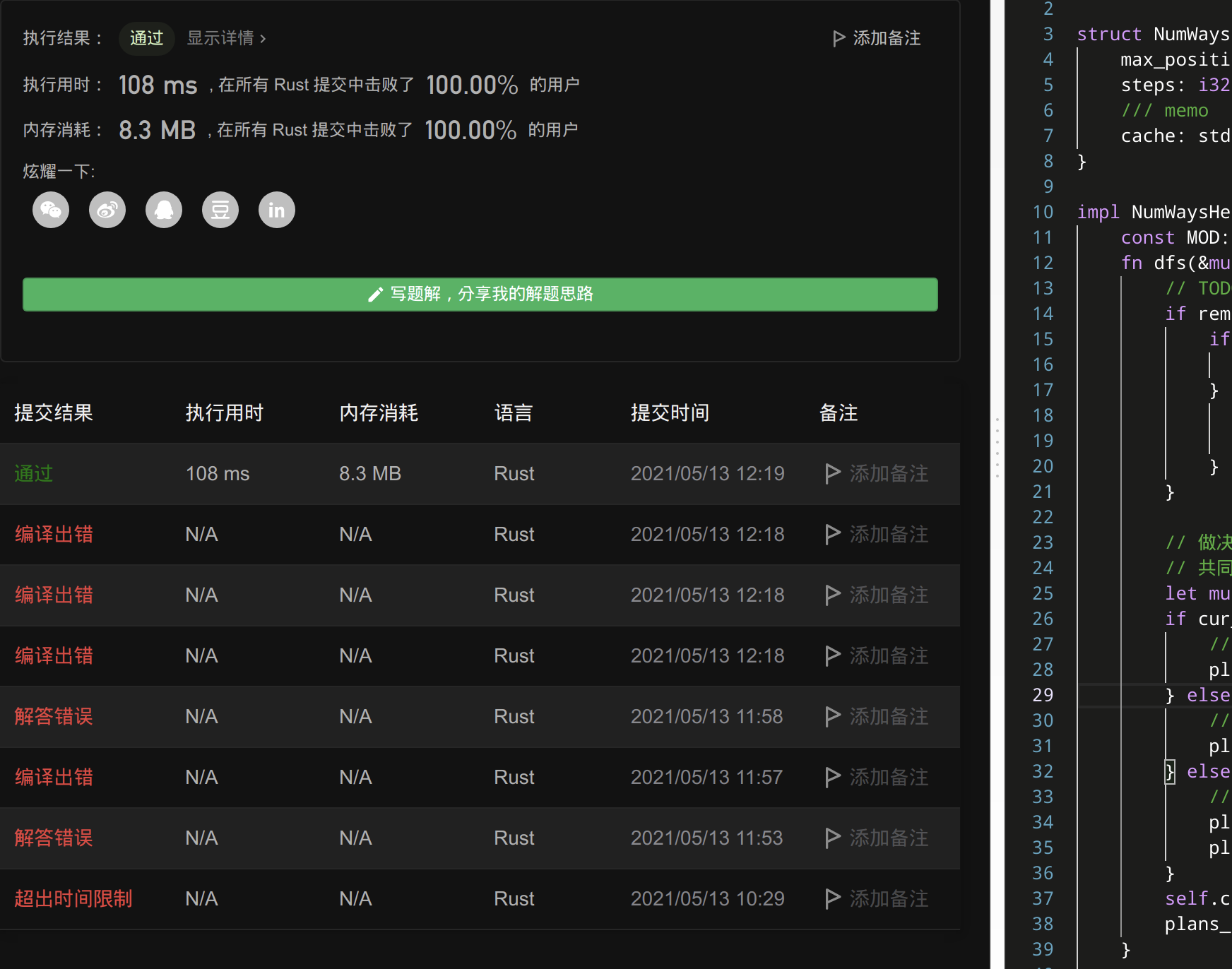Share result via Weibo icon
The height and width of the screenshot is (969, 1232).
(x=107, y=210)
